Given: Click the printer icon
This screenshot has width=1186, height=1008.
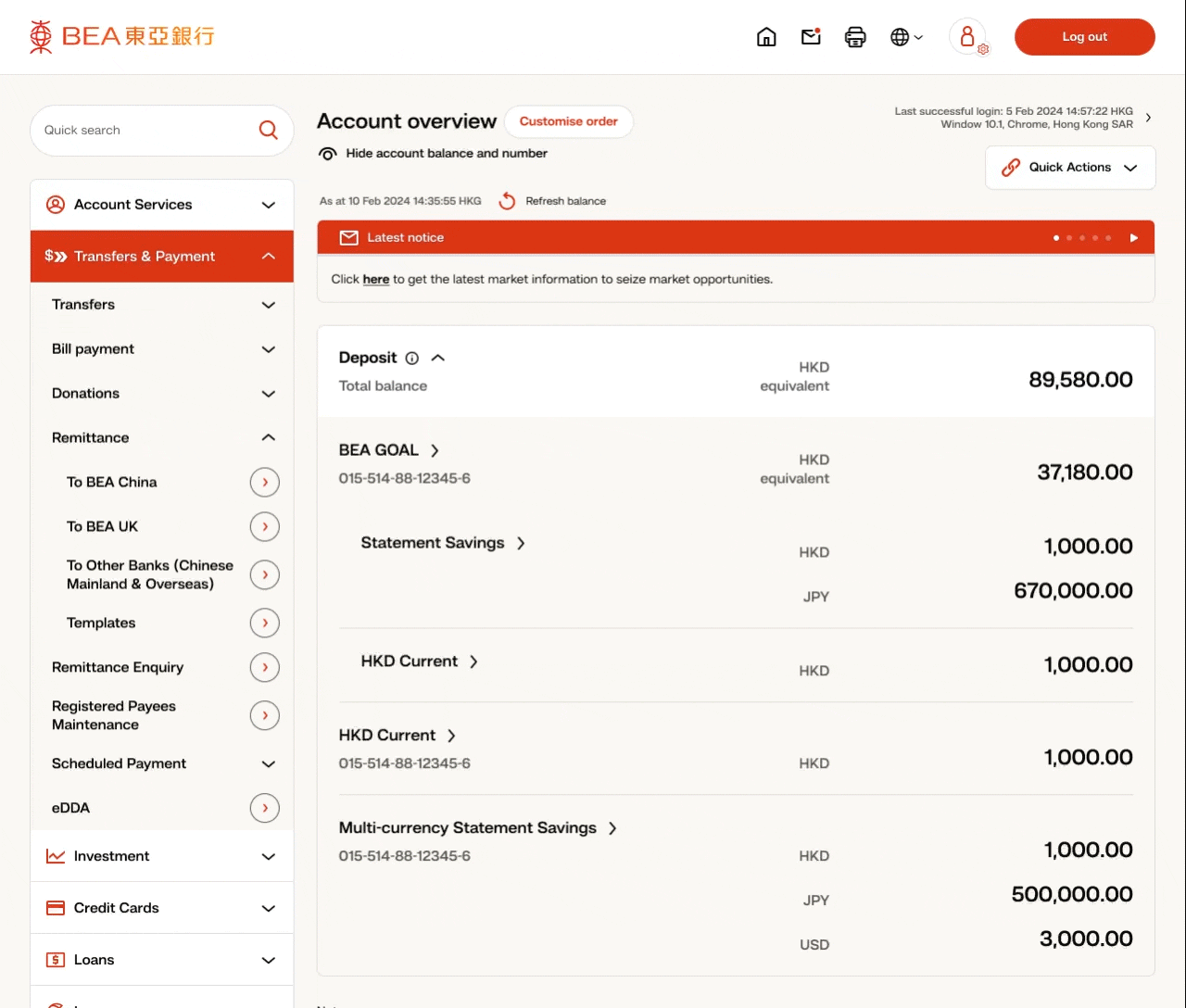Looking at the screenshot, I should coord(855,37).
